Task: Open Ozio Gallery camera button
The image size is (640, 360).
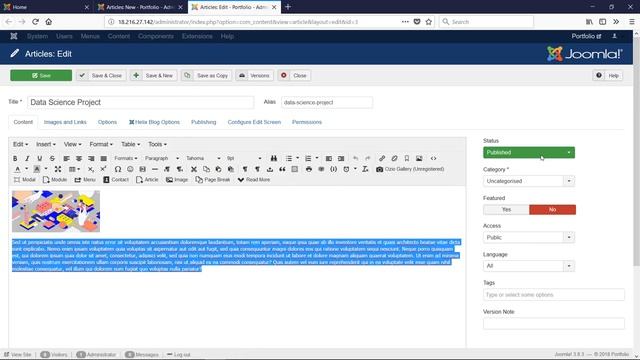Action: pos(410,169)
